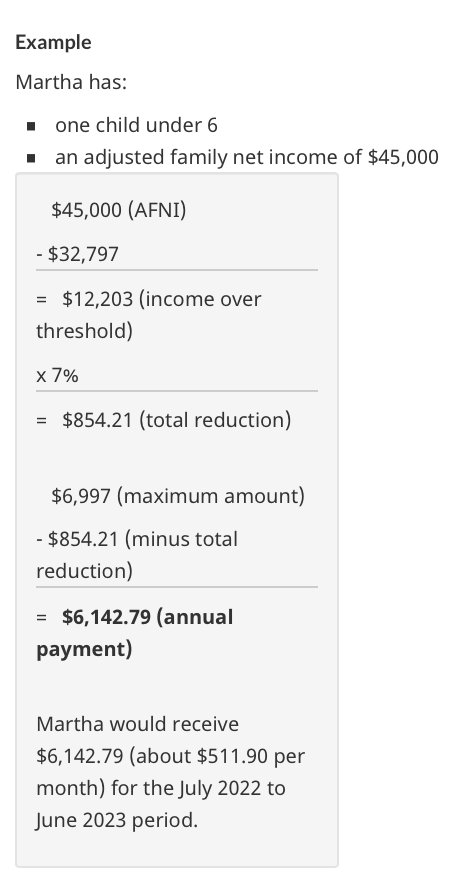Click the square bullet before 'an adjusted family net income'
This screenshot has height=888, width=462.
click(31, 158)
